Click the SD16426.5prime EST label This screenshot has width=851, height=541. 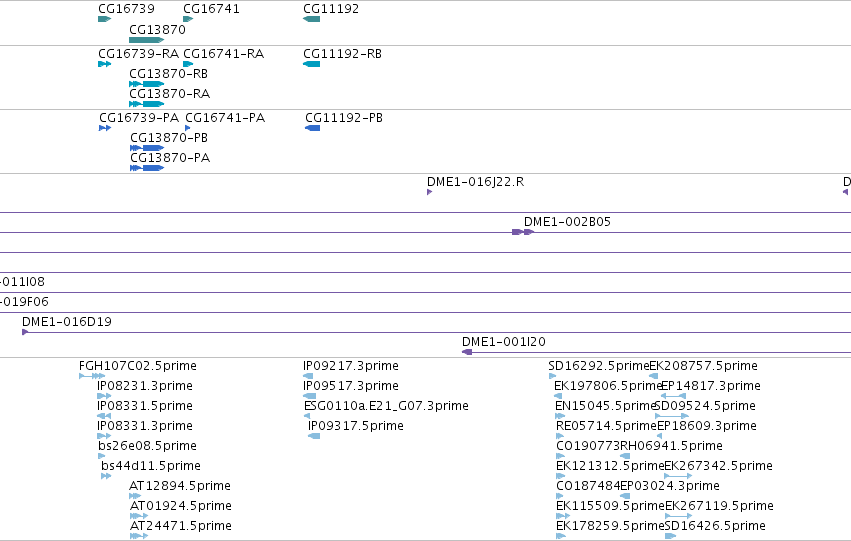pyautogui.click(x=715, y=526)
